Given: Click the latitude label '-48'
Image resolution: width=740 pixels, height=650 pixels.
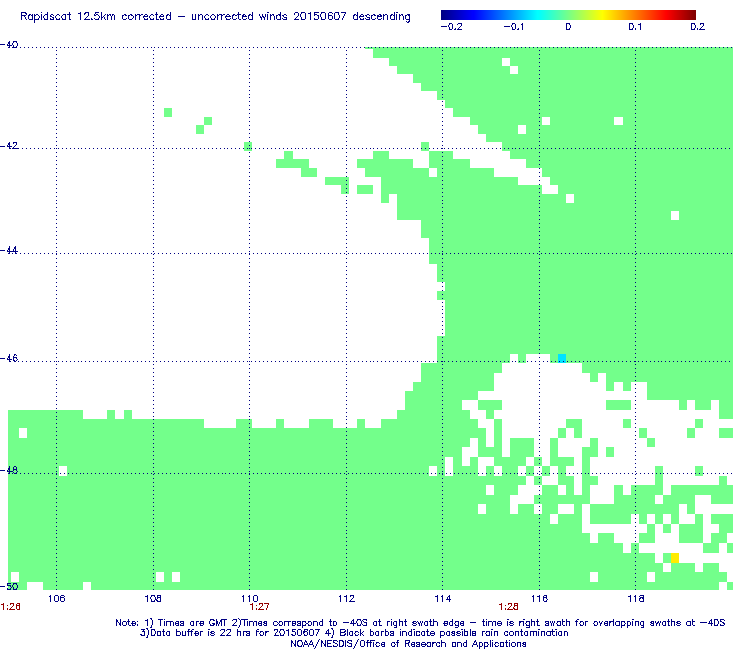Looking at the screenshot, I should [x=9, y=470].
